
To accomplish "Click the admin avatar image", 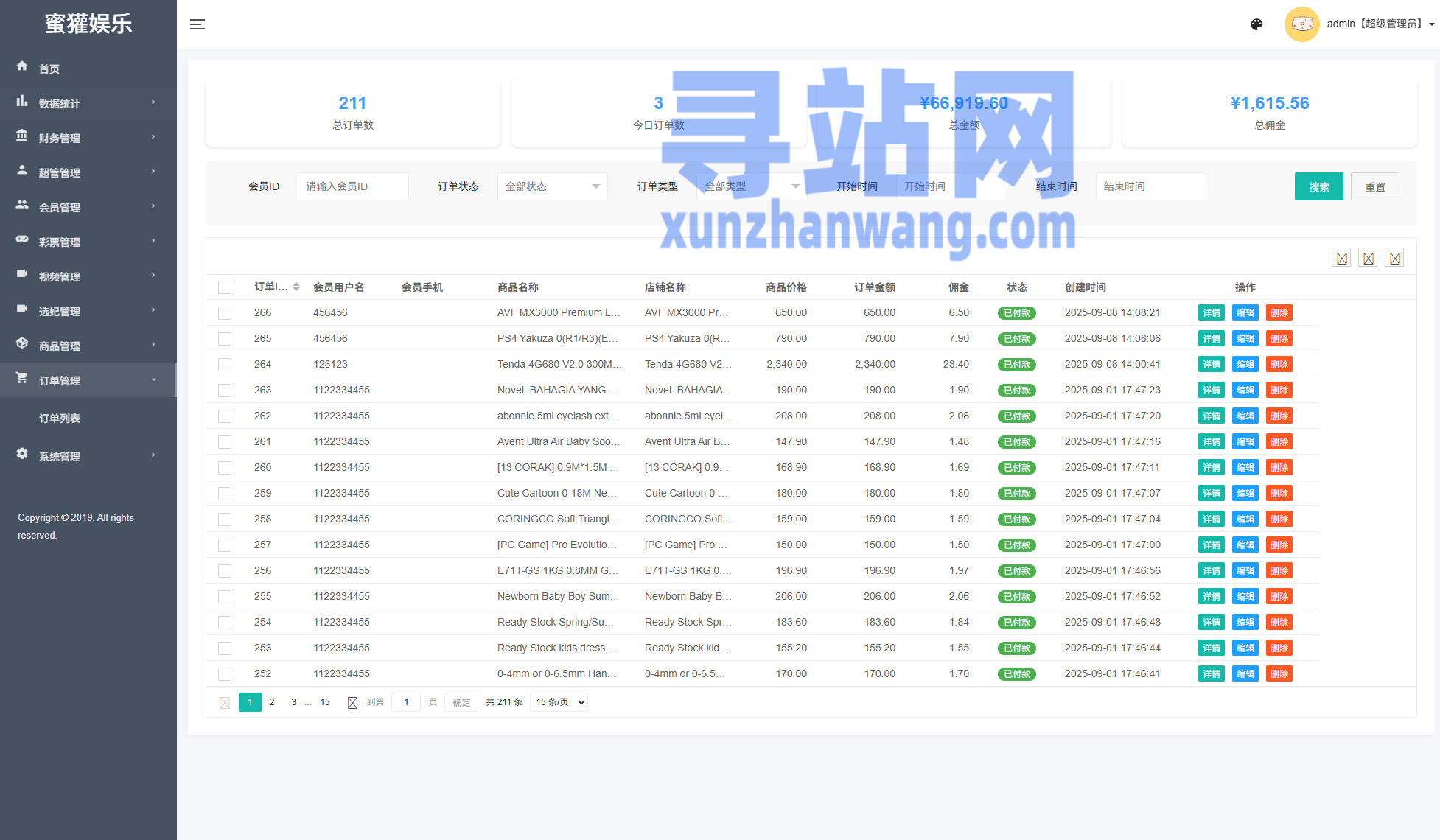I will click(x=1301, y=24).
